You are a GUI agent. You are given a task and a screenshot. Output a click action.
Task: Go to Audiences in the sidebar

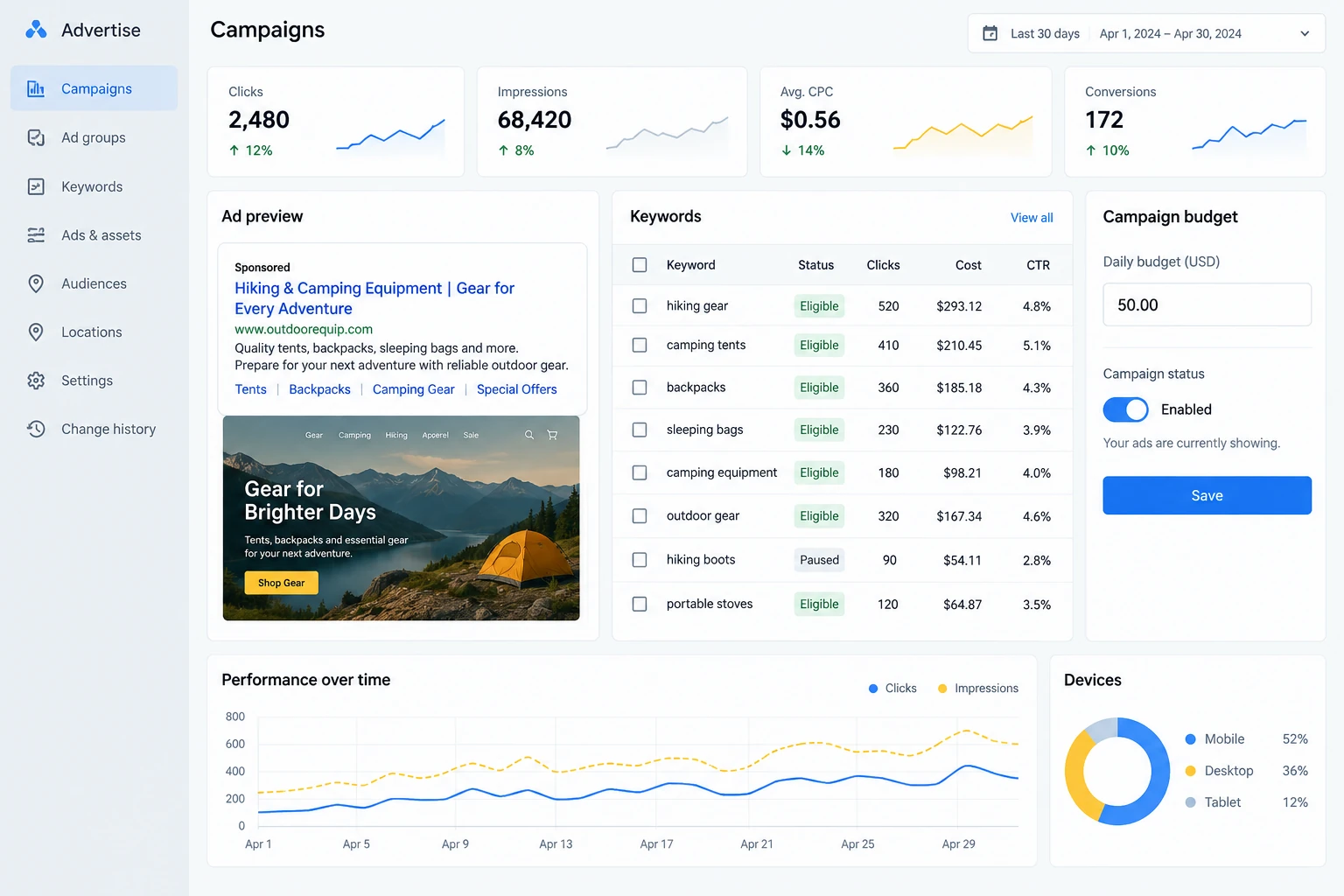tap(94, 283)
